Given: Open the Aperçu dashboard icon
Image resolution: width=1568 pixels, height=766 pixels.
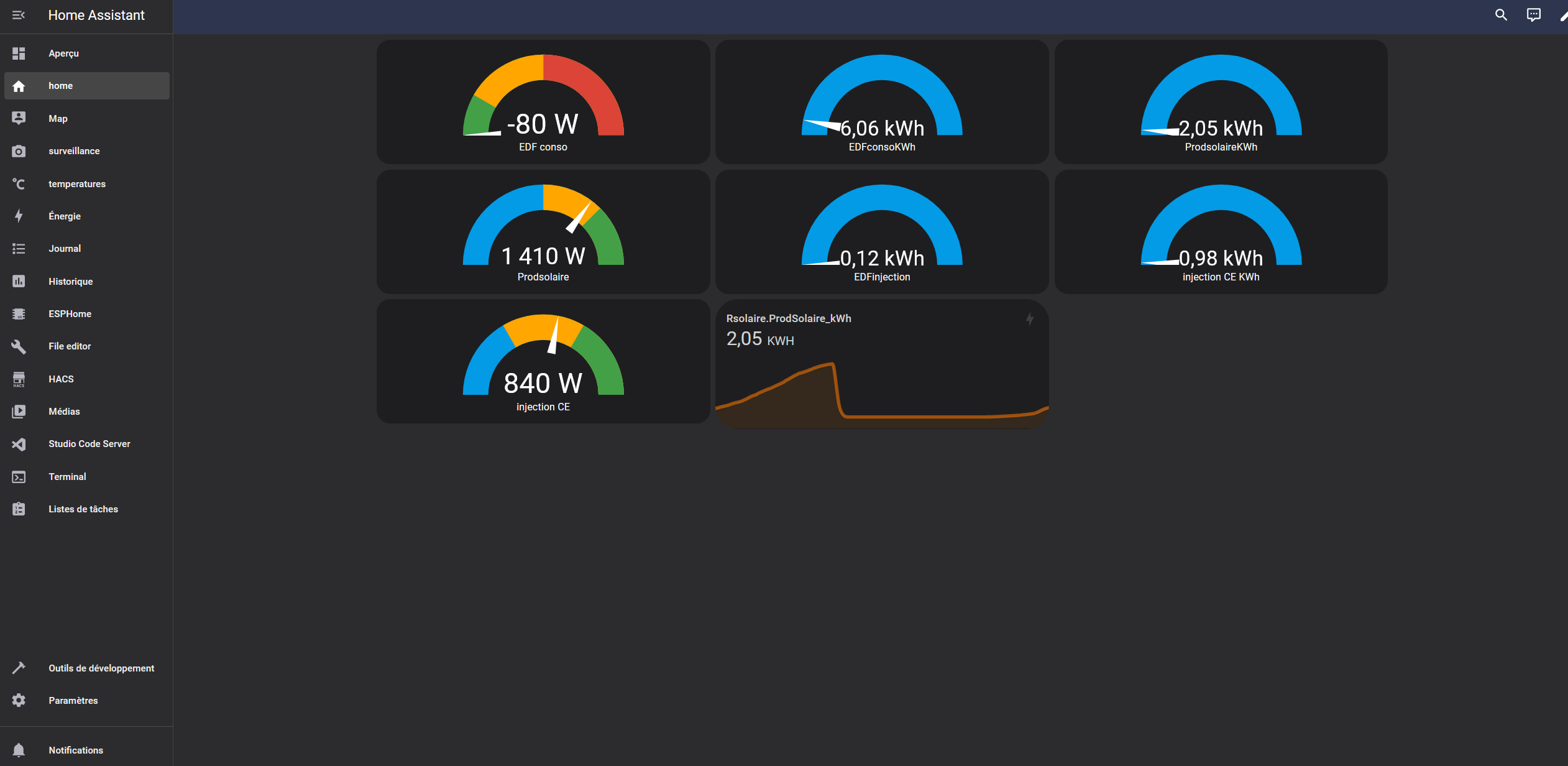Looking at the screenshot, I should pyautogui.click(x=19, y=53).
